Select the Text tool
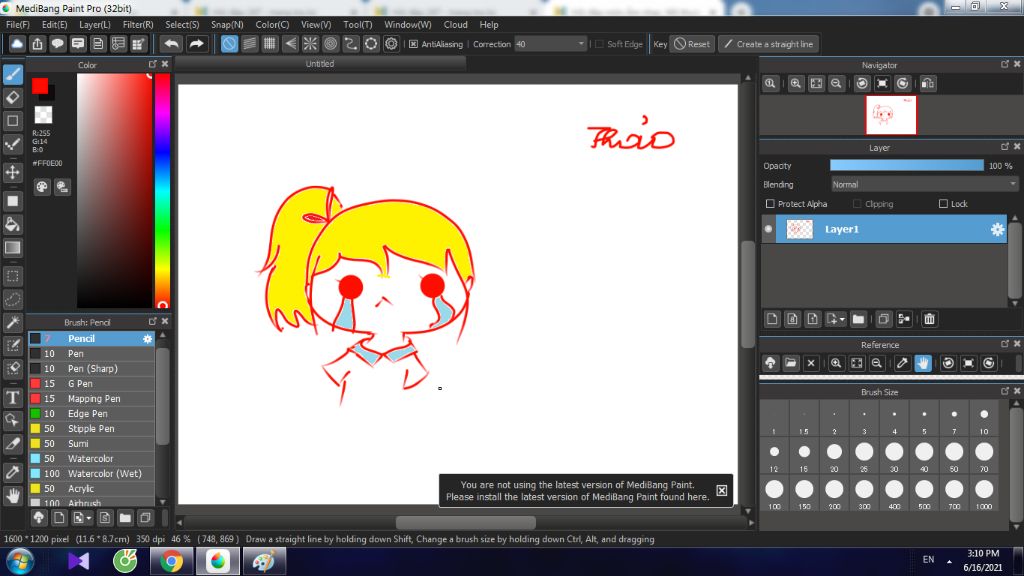 (x=13, y=397)
